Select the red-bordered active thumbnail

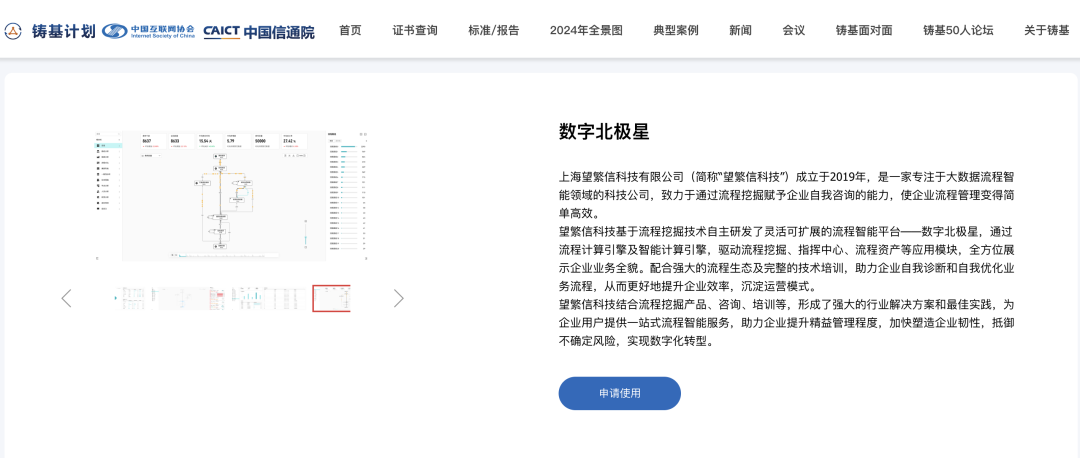point(331,298)
